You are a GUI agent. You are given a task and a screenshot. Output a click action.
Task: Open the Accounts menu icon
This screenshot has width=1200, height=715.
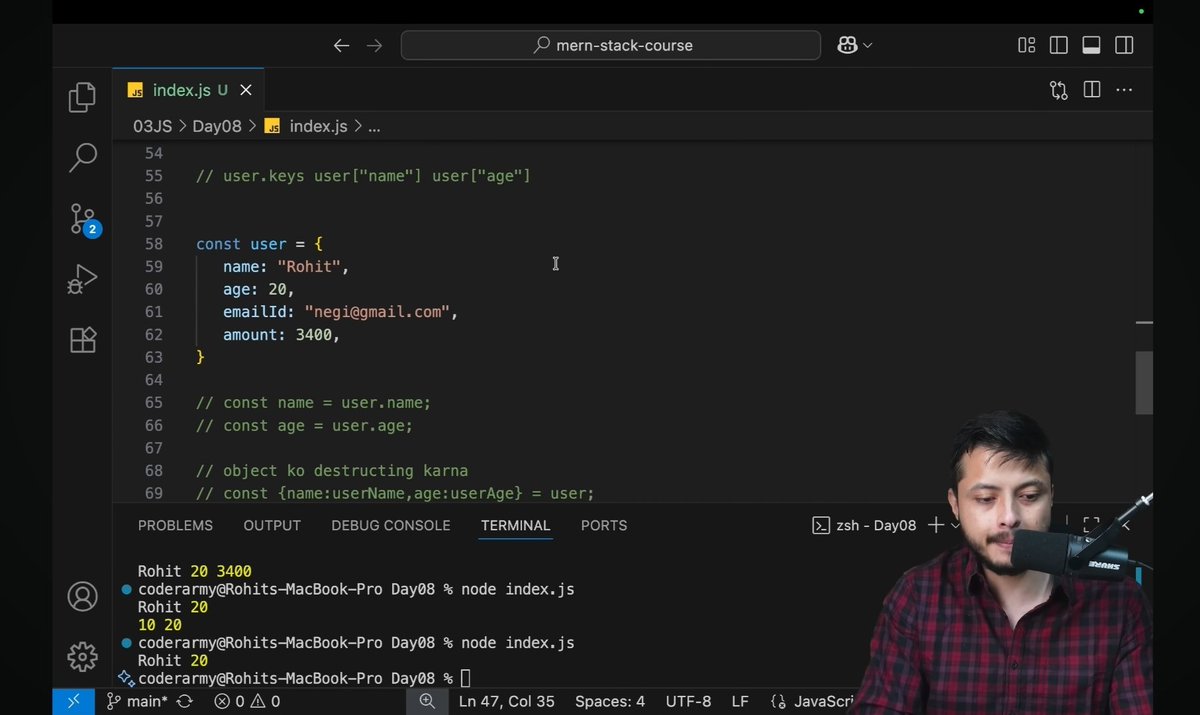pos(82,597)
